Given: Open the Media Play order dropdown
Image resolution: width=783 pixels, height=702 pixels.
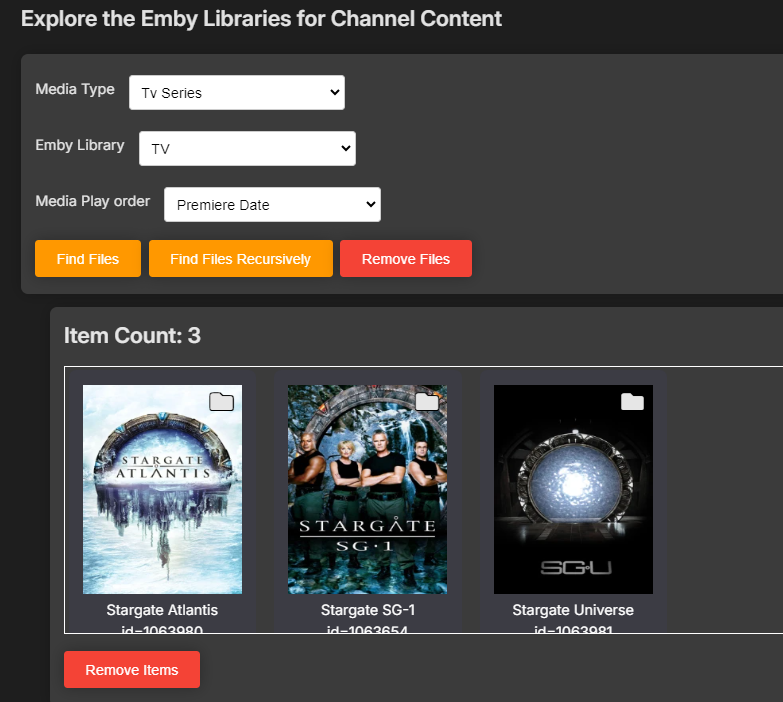Looking at the screenshot, I should click(272, 204).
